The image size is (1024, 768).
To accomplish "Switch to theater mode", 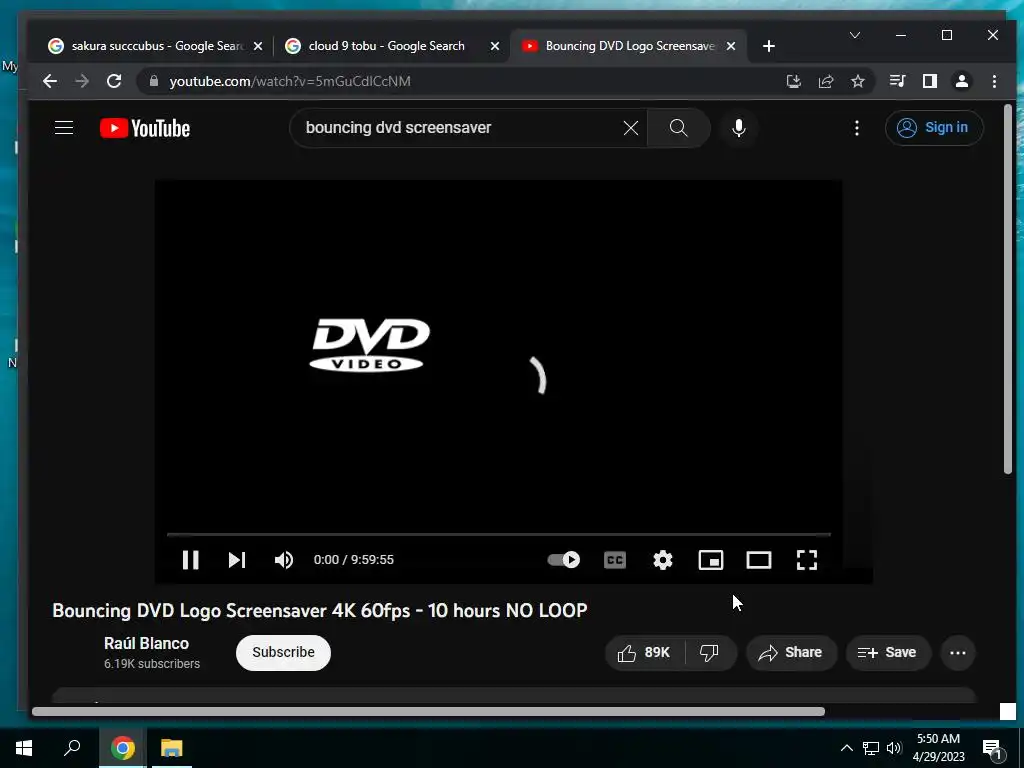I will pos(759,560).
